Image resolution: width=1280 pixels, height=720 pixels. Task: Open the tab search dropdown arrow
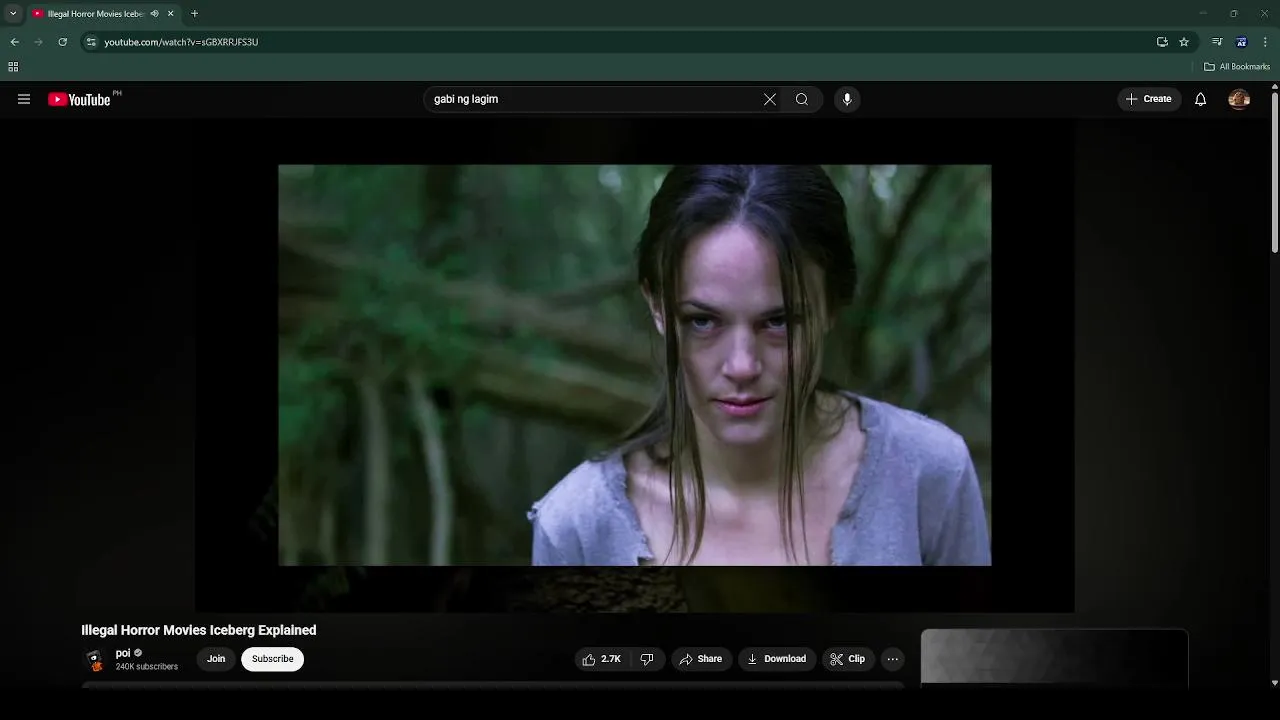pos(13,14)
